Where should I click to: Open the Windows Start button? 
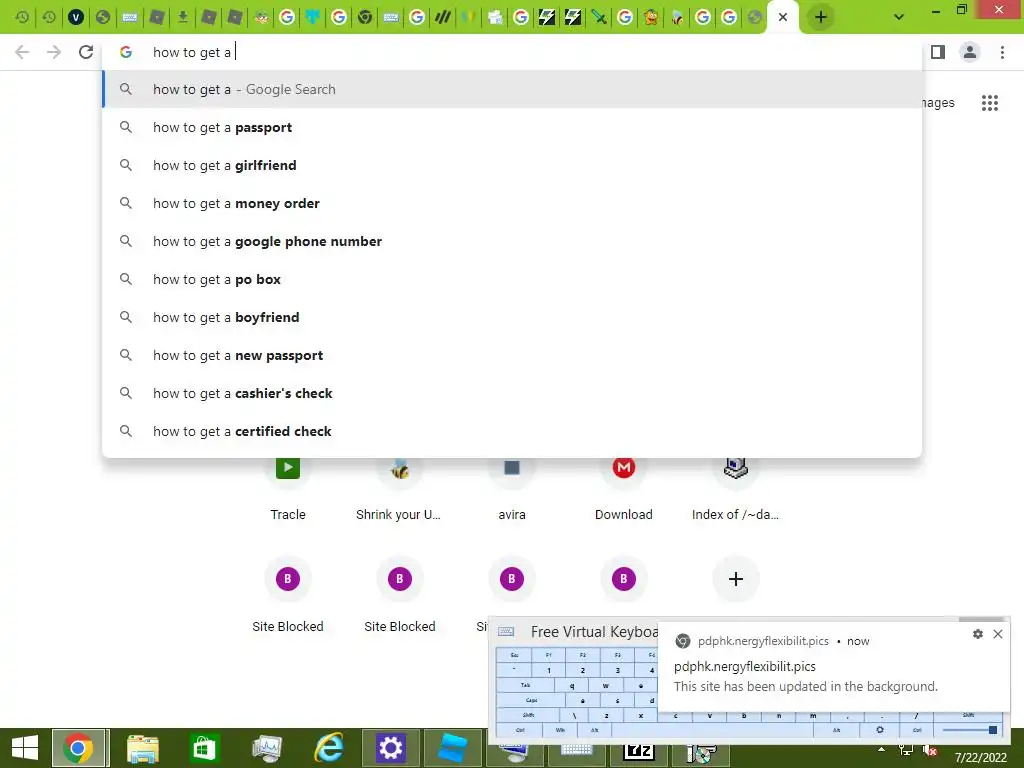tap(25, 748)
